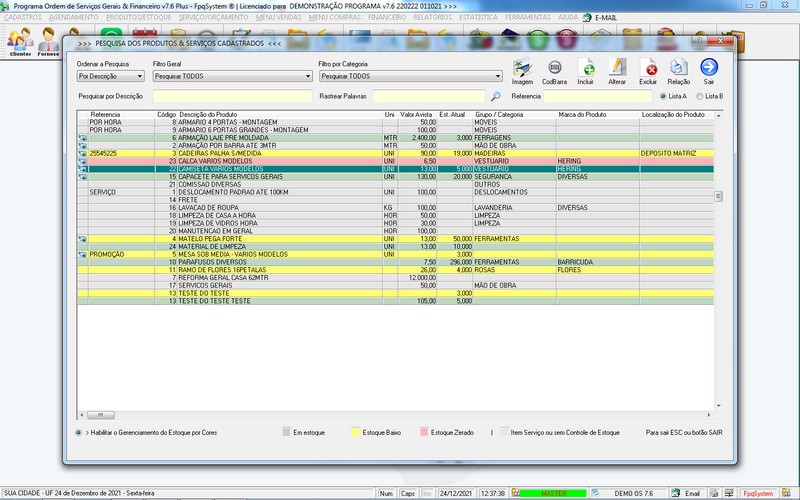Screen dimensions: 800x500
Task: Open the Filtro por Categoria dropdown
Action: (496, 76)
